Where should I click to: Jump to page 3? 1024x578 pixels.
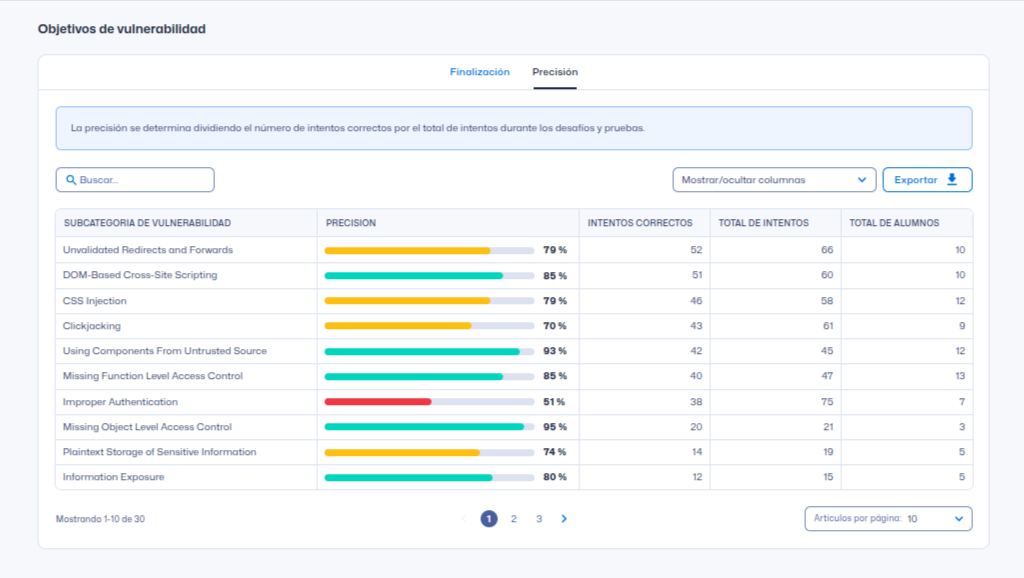pyautogui.click(x=539, y=519)
